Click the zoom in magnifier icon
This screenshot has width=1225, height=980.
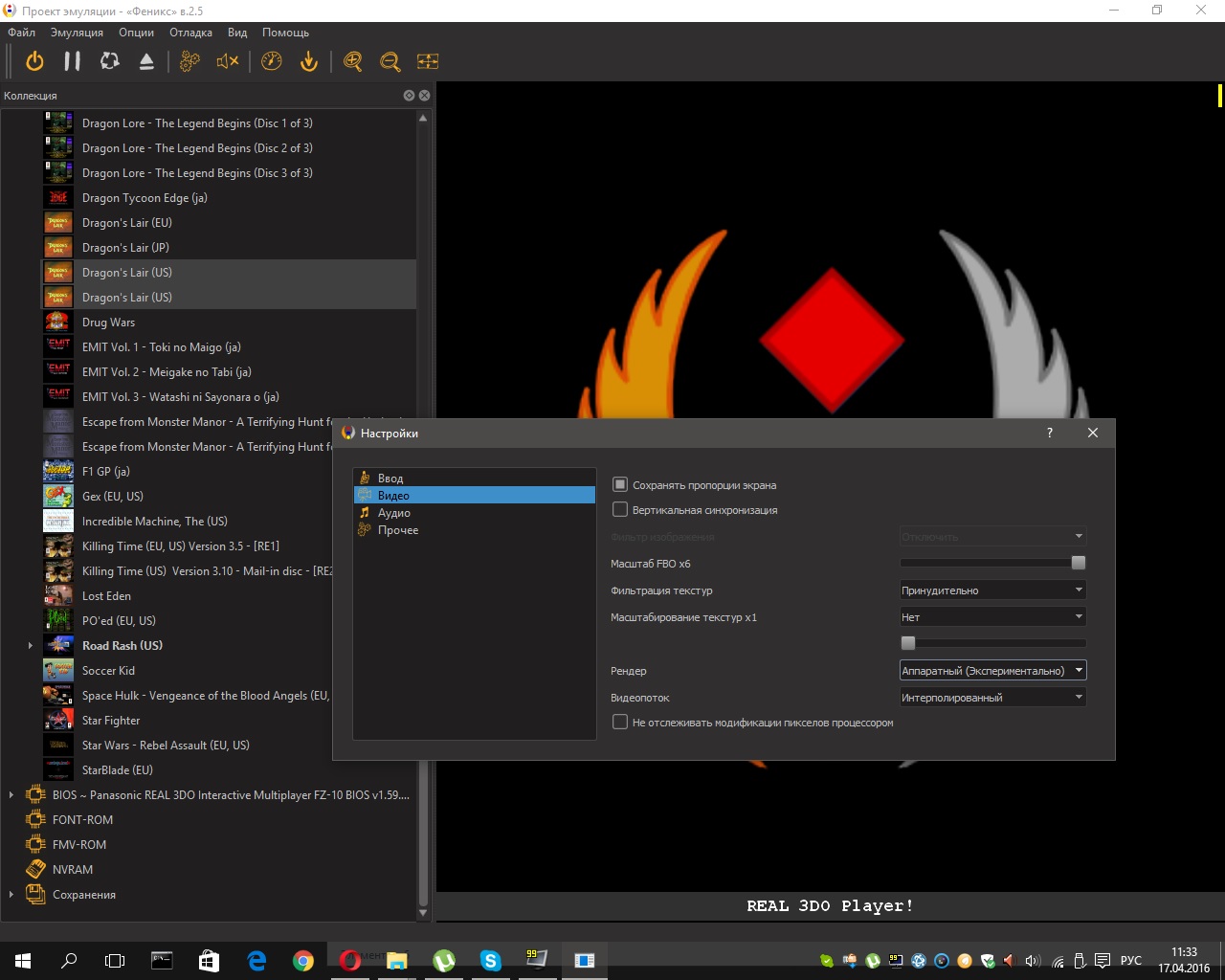[x=353, y=61]
